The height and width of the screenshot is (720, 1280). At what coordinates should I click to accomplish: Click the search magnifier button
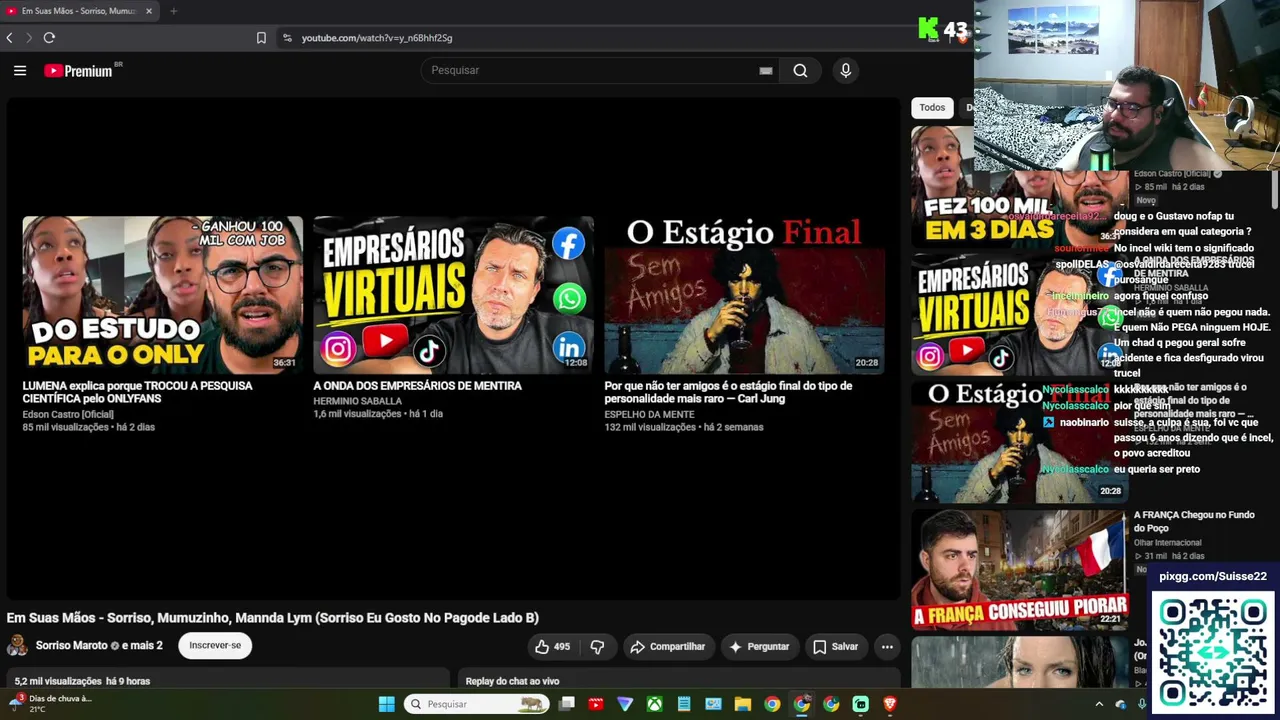tap(800, 70)
